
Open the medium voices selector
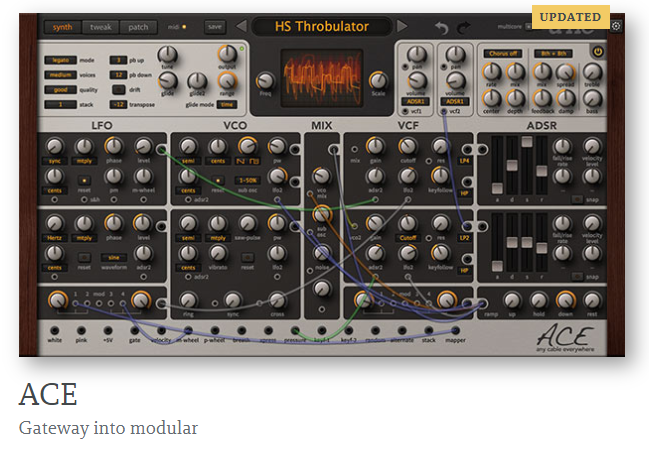tap(60, 75)
